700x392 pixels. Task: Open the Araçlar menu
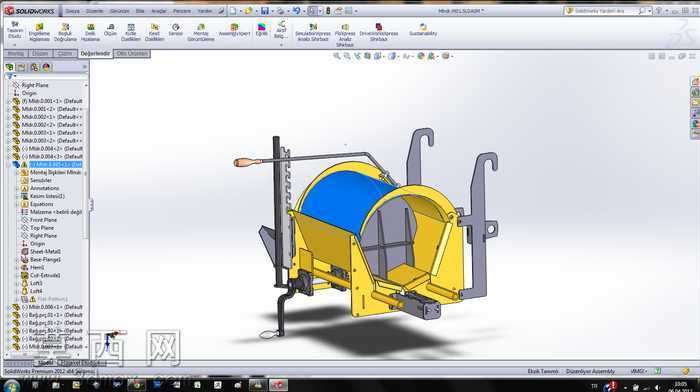click(x=158, y=11)
